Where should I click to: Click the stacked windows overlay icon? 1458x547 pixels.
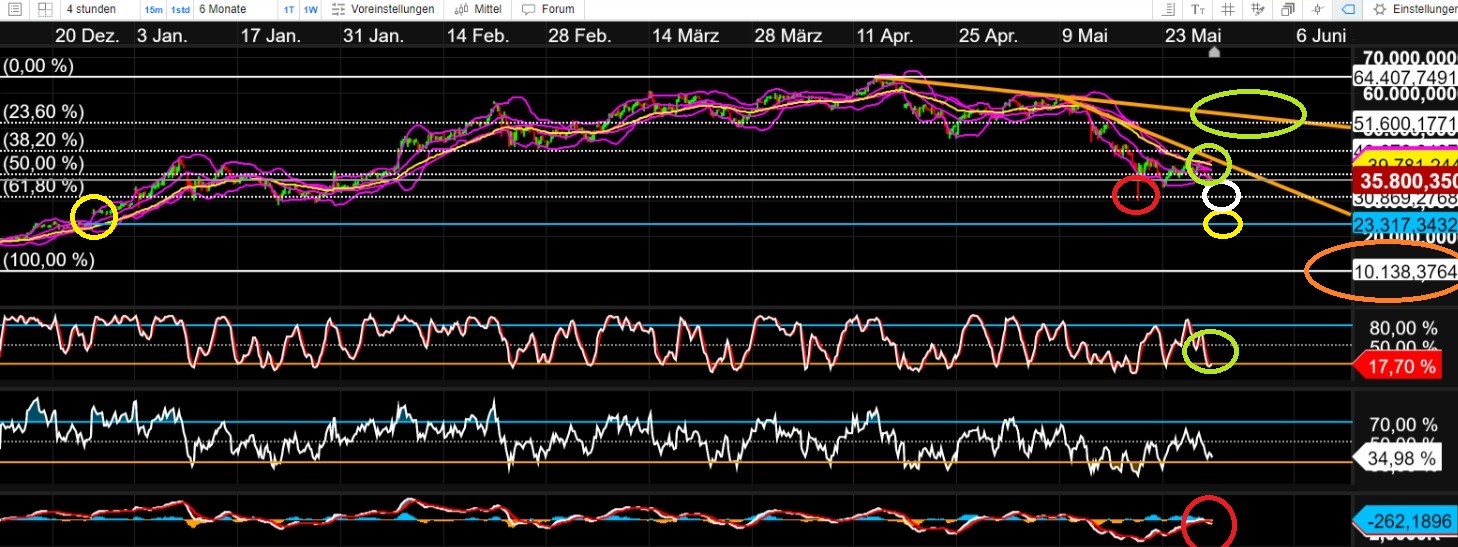point(1287,9)
